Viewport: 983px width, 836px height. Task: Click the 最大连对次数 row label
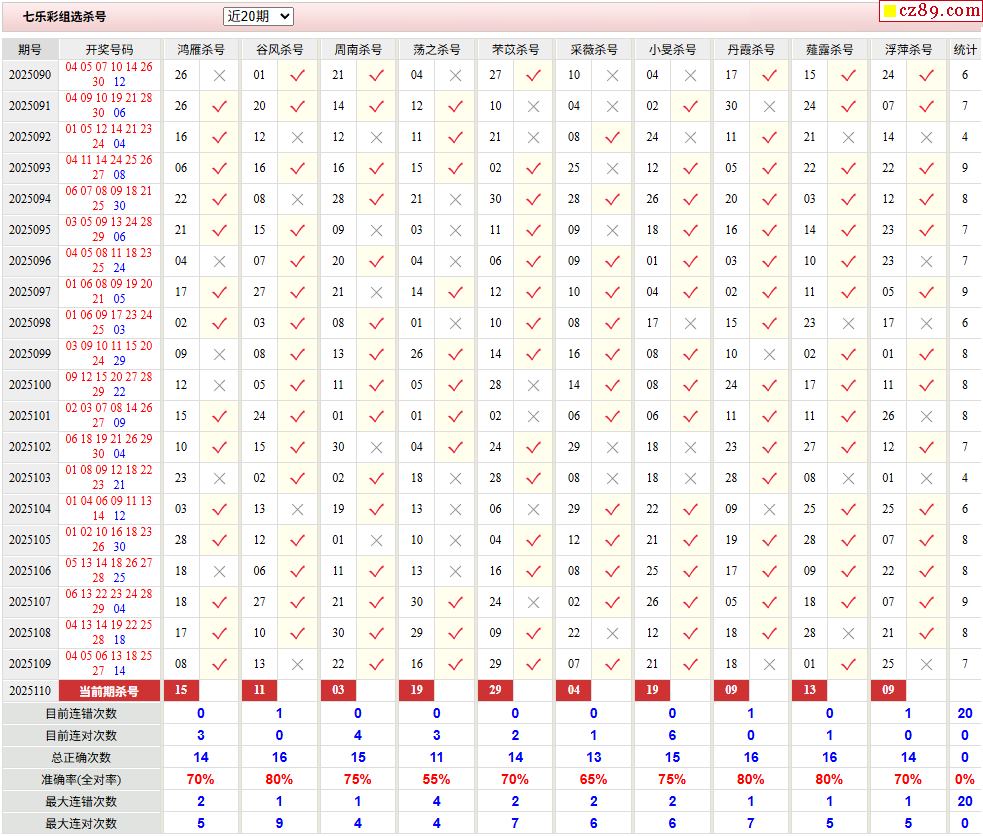pos(81,823)
